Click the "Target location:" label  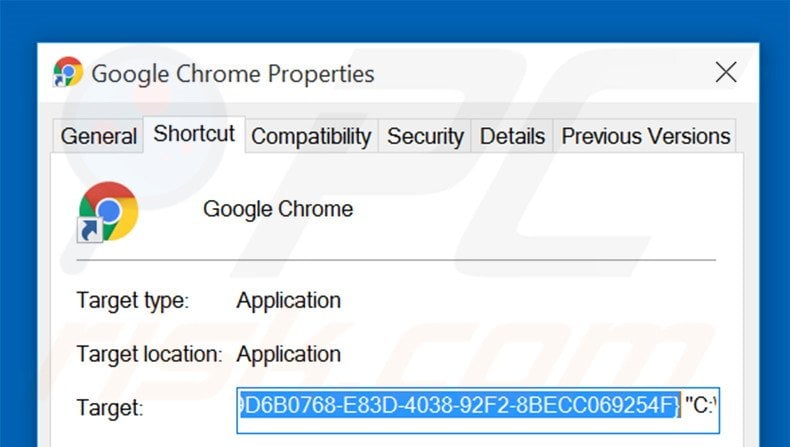tap(149, 354)
